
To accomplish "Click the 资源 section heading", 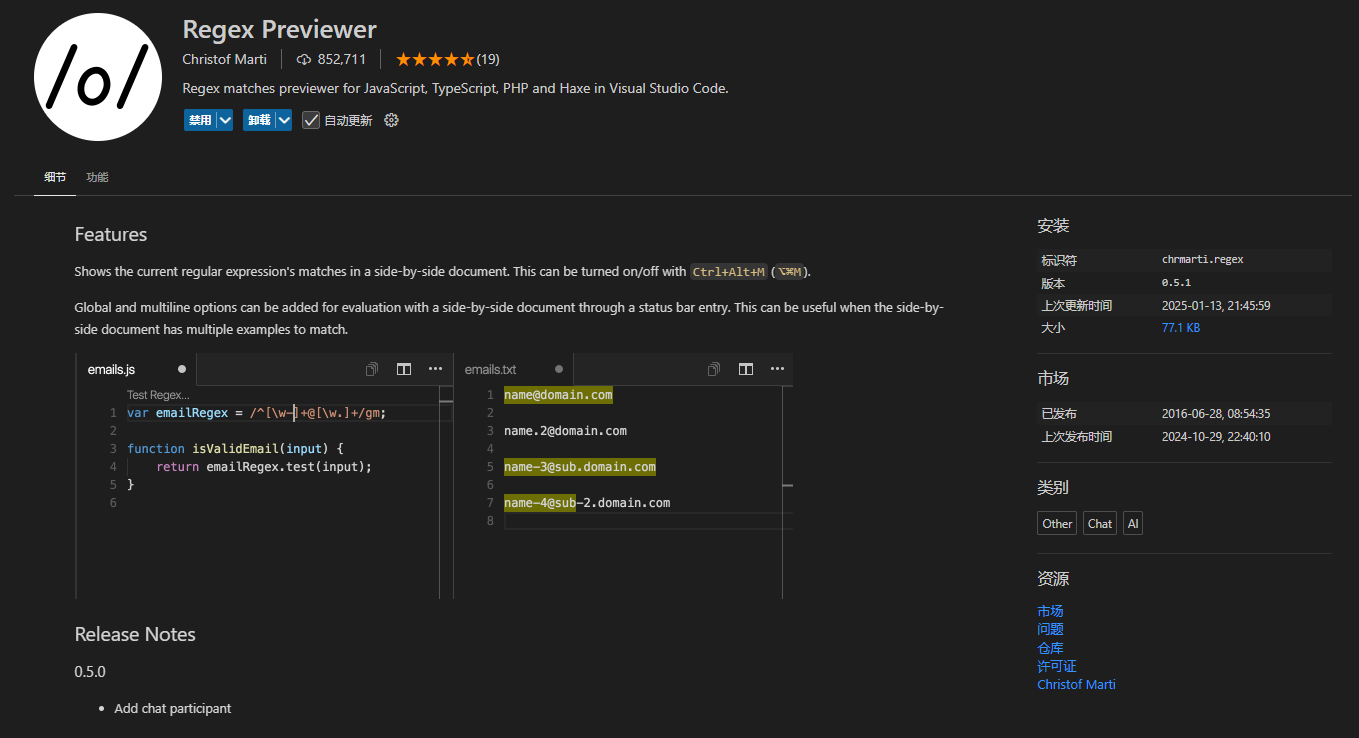I will (1053, 579).
